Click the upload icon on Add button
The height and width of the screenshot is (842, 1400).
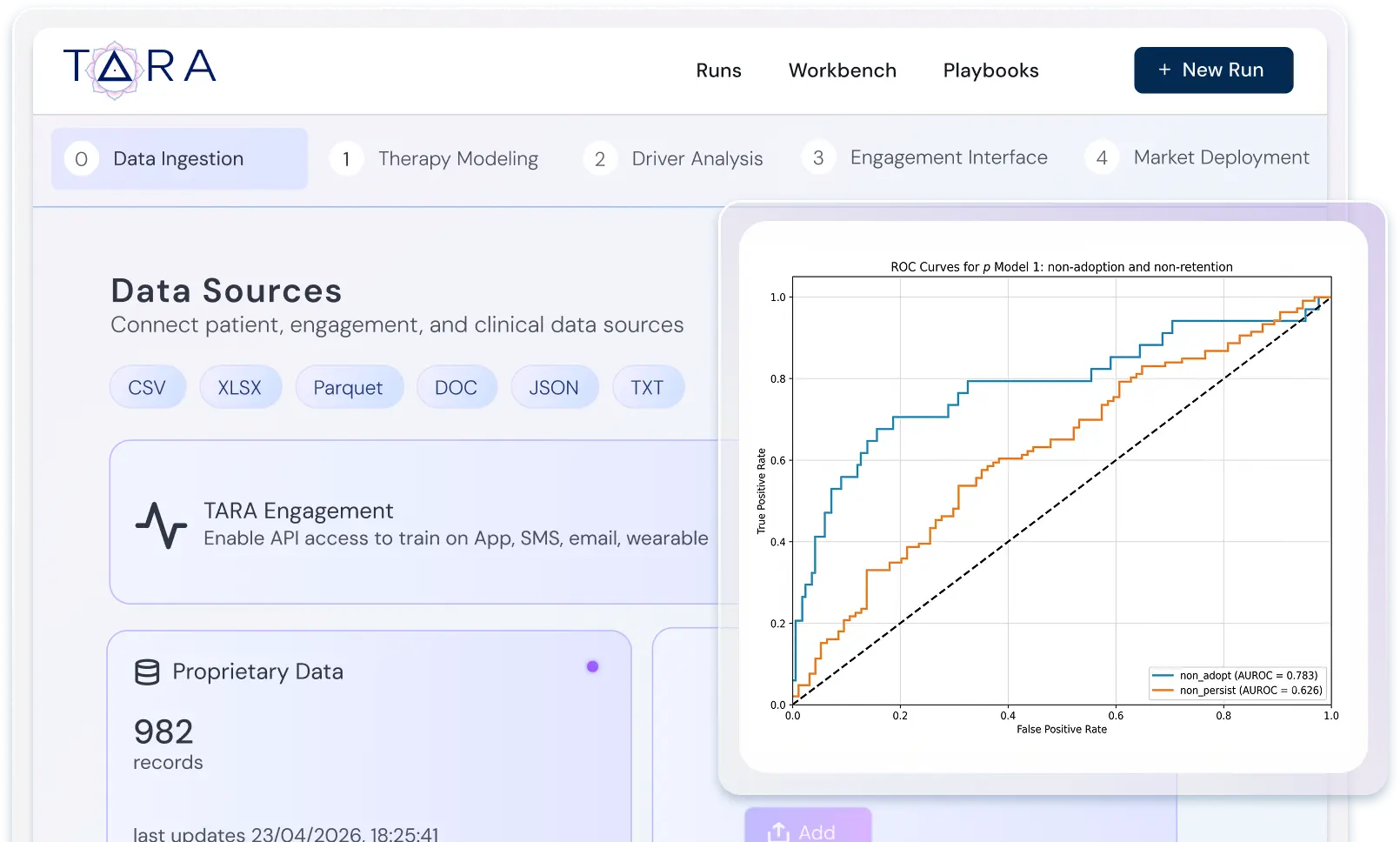click(x=778, y=832)
